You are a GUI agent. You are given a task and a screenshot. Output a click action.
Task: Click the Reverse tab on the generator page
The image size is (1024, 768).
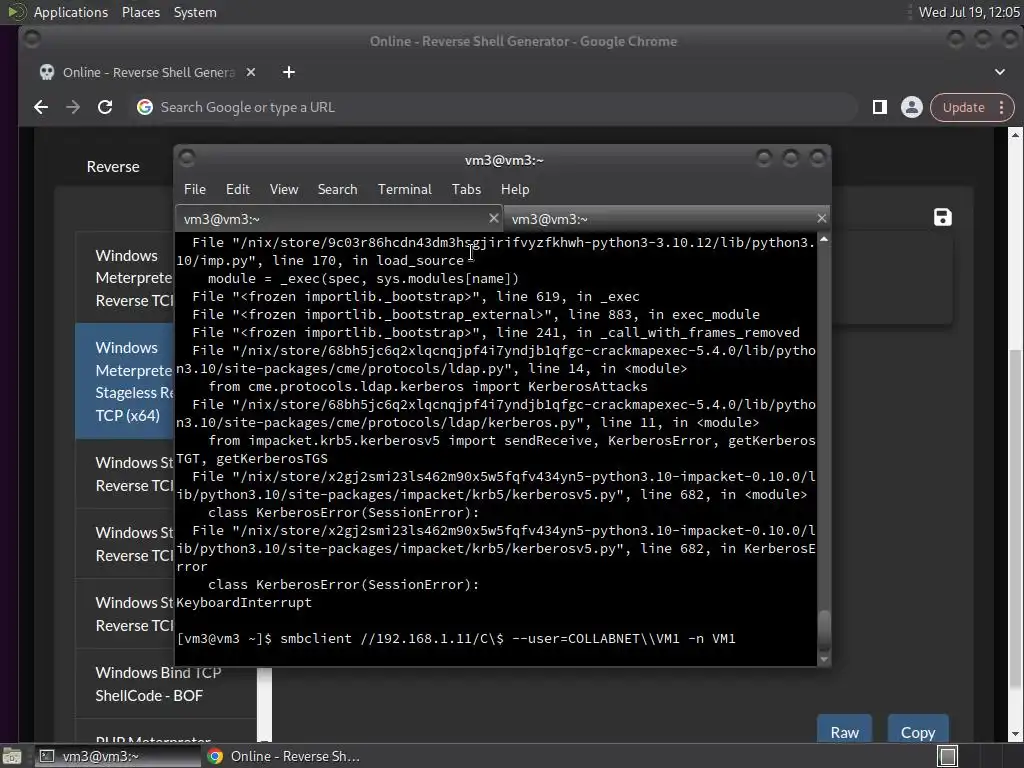113,167
